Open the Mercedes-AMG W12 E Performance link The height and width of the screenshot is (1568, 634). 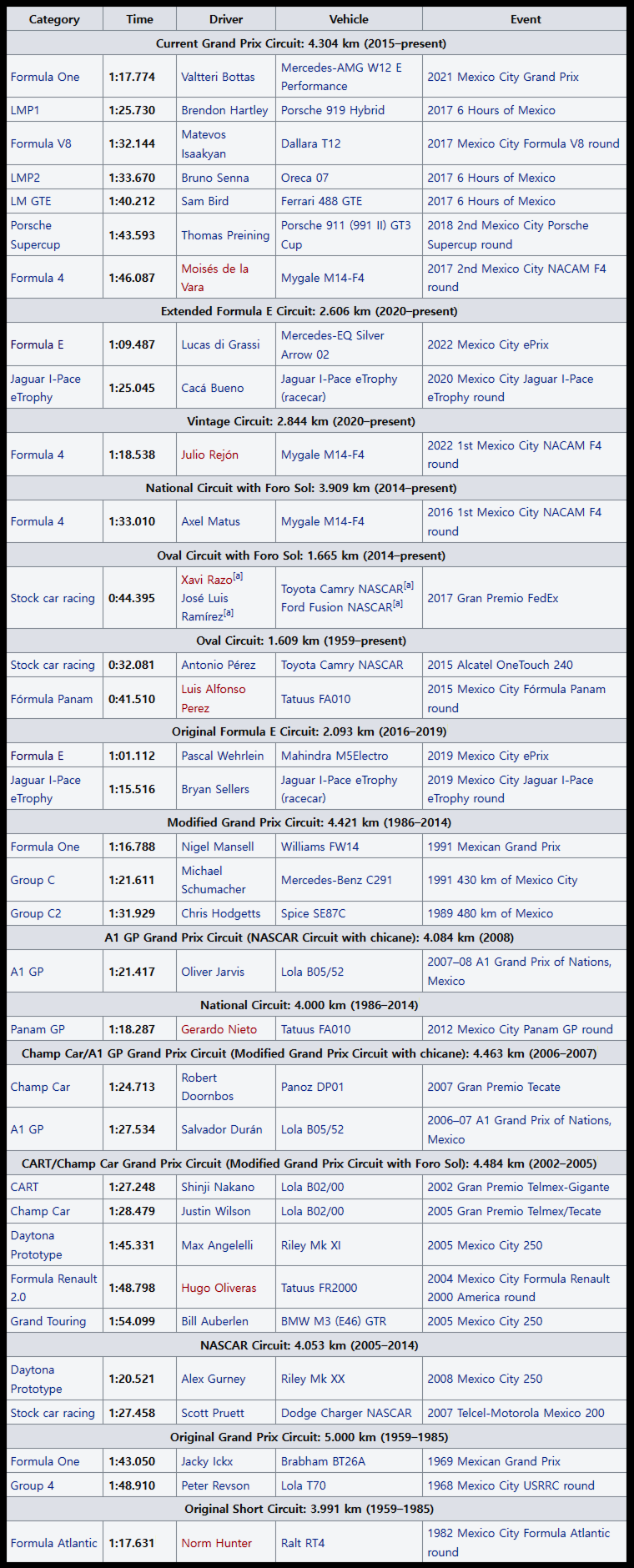[341, 77]
